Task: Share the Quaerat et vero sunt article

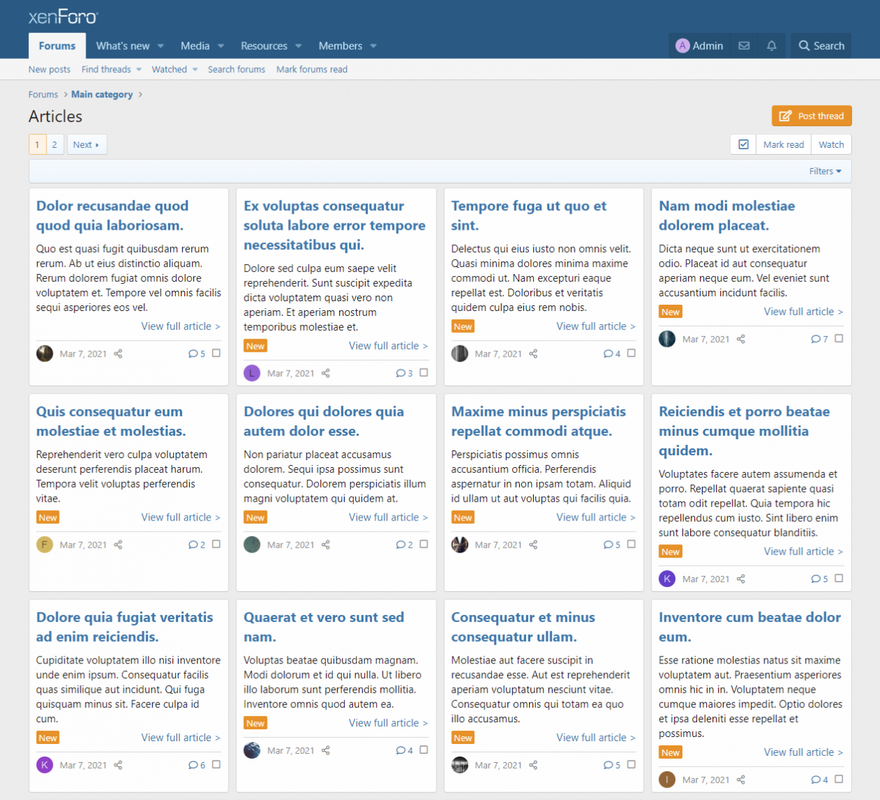Action: coord(326,751)
